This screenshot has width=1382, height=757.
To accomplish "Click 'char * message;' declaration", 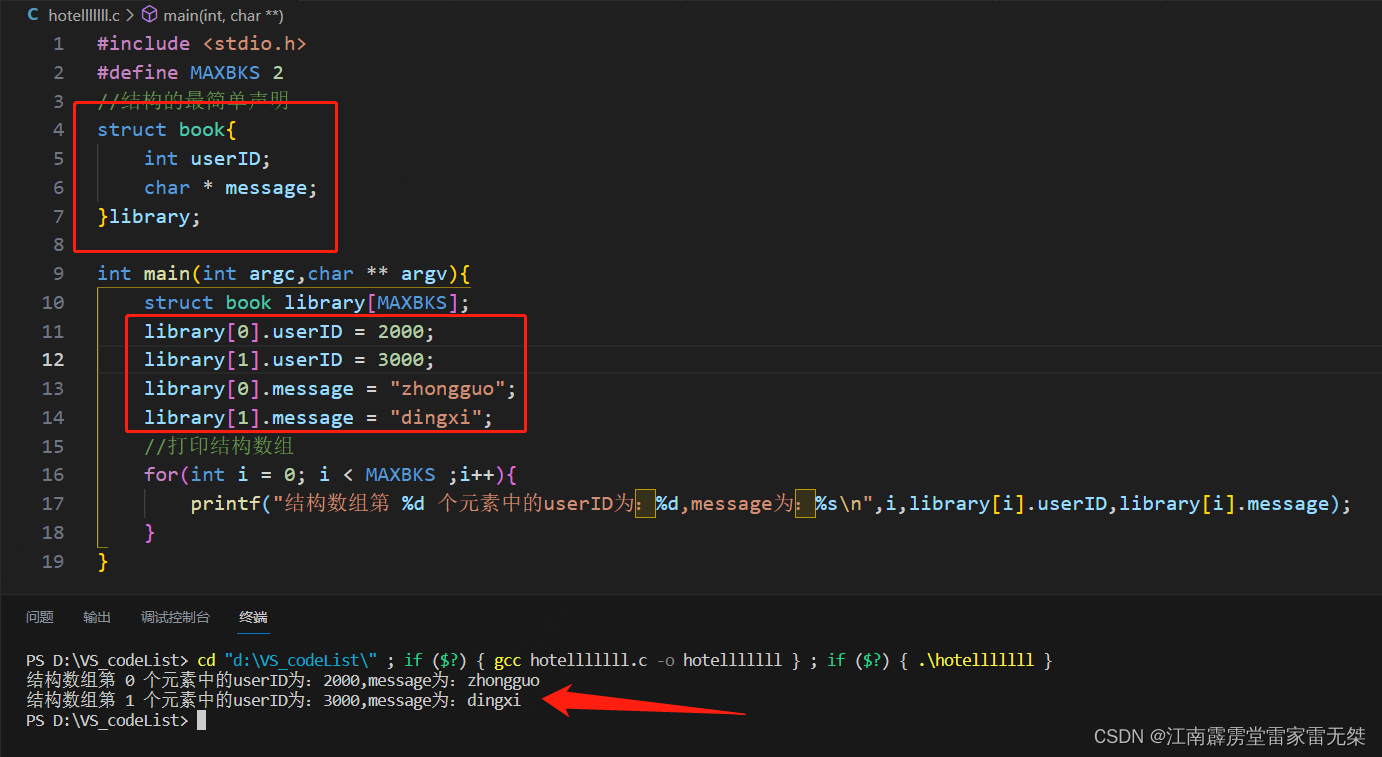I will tap(230, 188).
